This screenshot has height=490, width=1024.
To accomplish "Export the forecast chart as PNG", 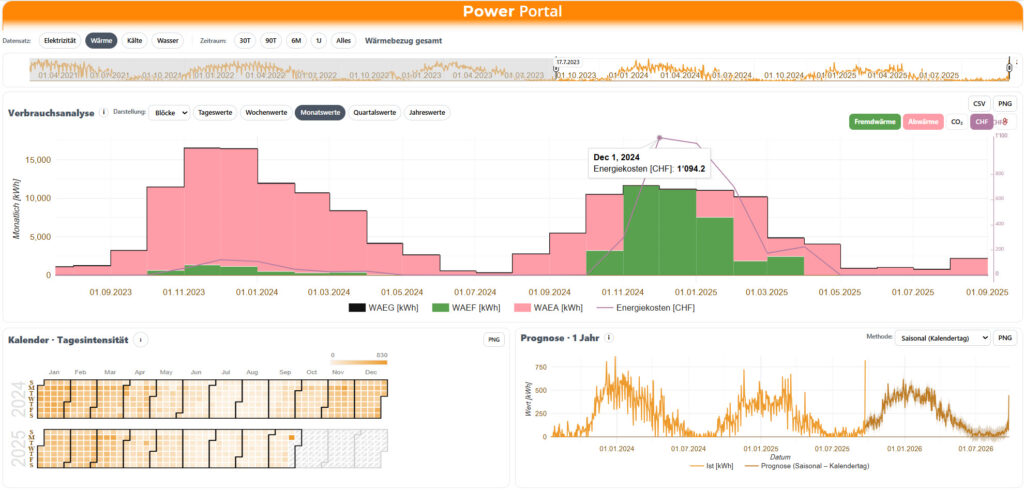I will pyautogui.click(x=1004, y=339).
